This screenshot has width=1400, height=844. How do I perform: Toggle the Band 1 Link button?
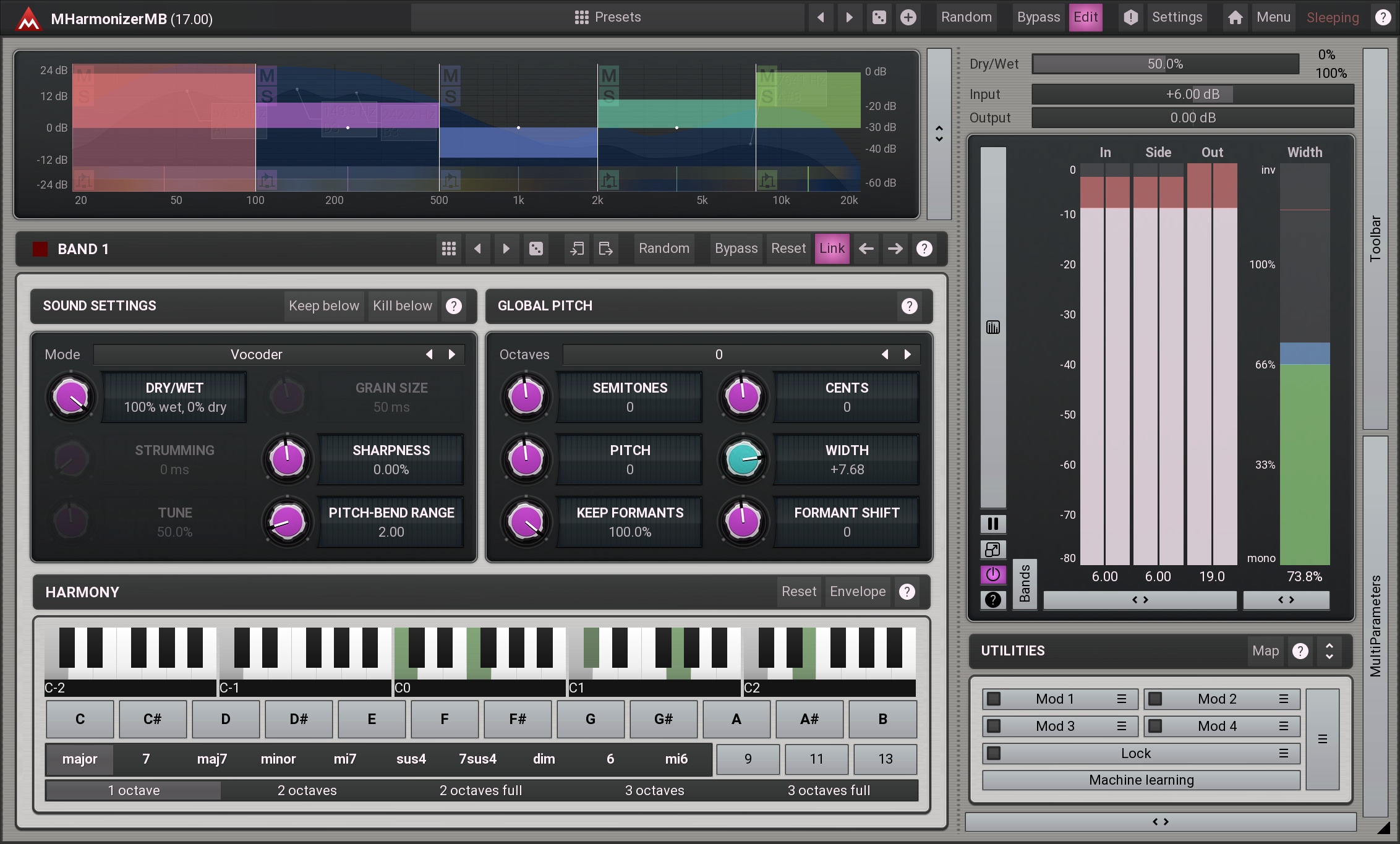[x=832, y=249]
